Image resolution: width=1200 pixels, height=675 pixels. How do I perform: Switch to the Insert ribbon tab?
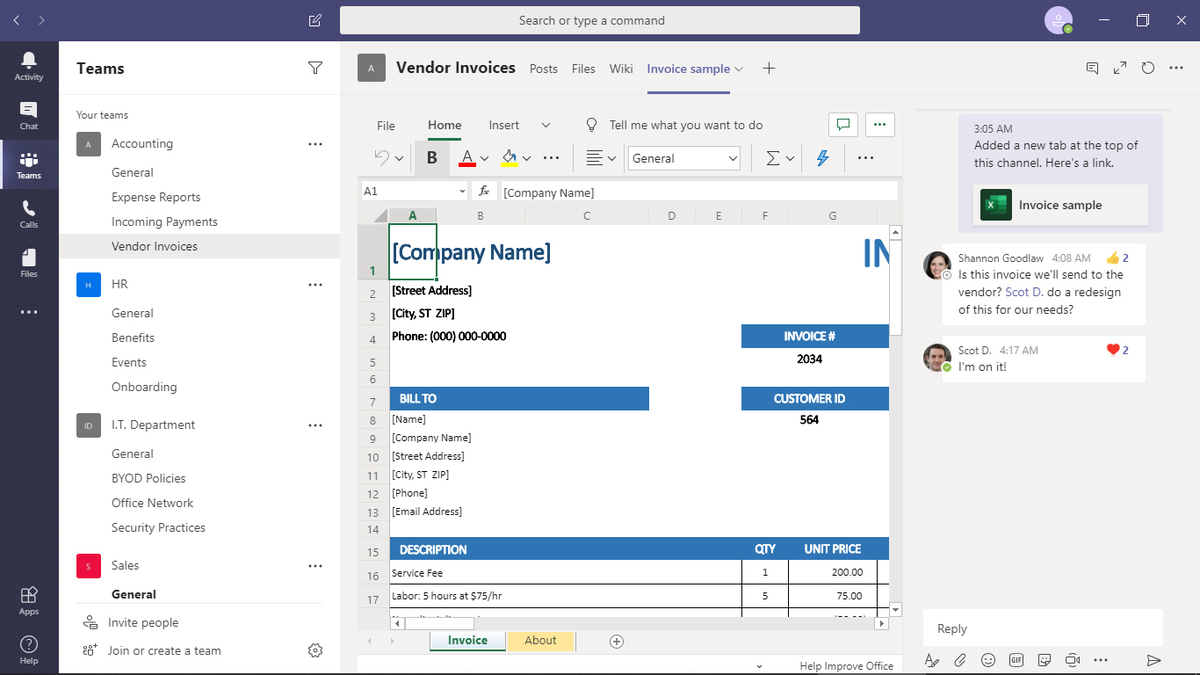click(x=504, y=125)
